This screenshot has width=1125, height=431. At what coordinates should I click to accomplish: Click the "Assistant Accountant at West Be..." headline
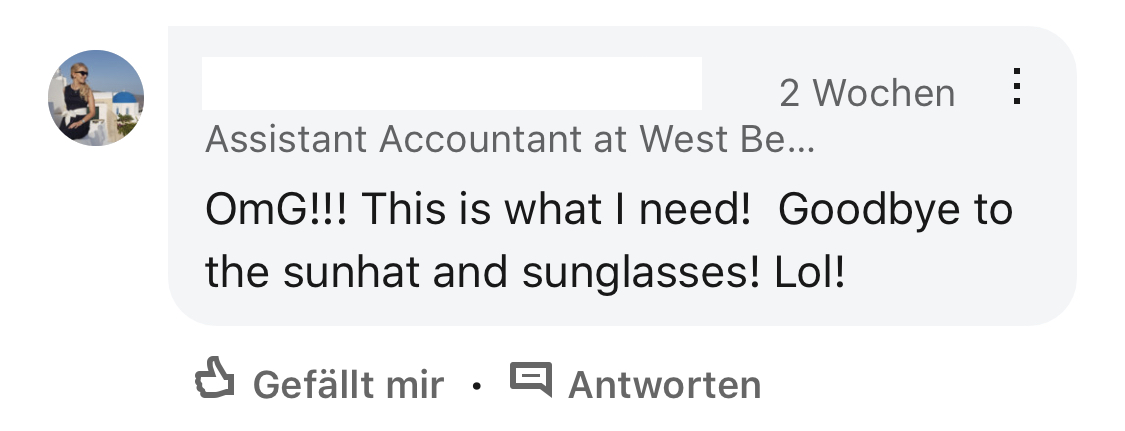coord(510,140)
